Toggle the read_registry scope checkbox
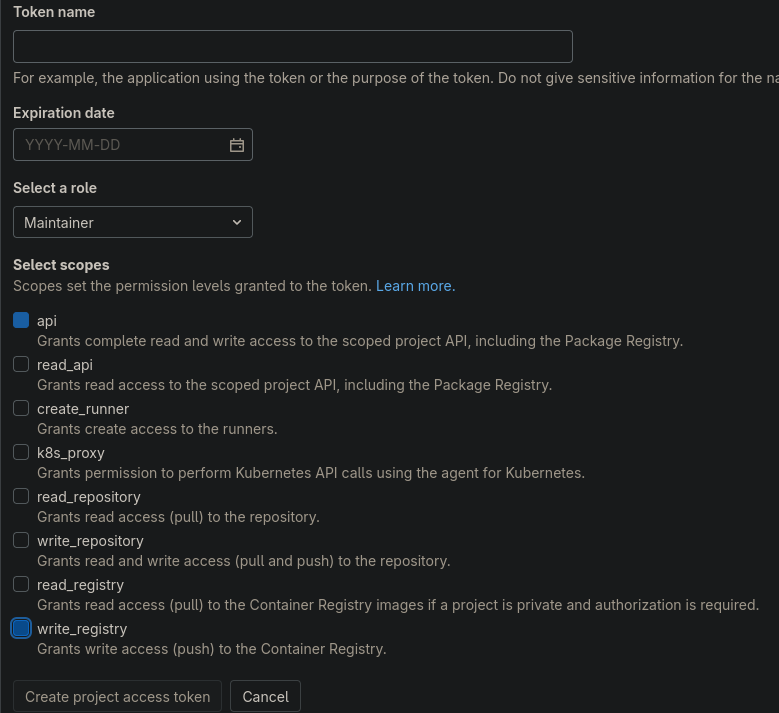779x713 pixels. tap(21, 585)
